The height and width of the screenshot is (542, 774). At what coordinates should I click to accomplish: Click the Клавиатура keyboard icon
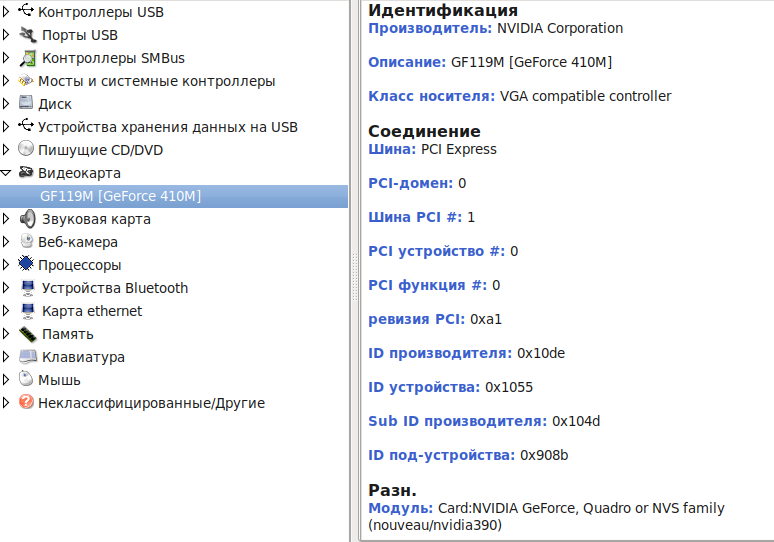[28, 357]
